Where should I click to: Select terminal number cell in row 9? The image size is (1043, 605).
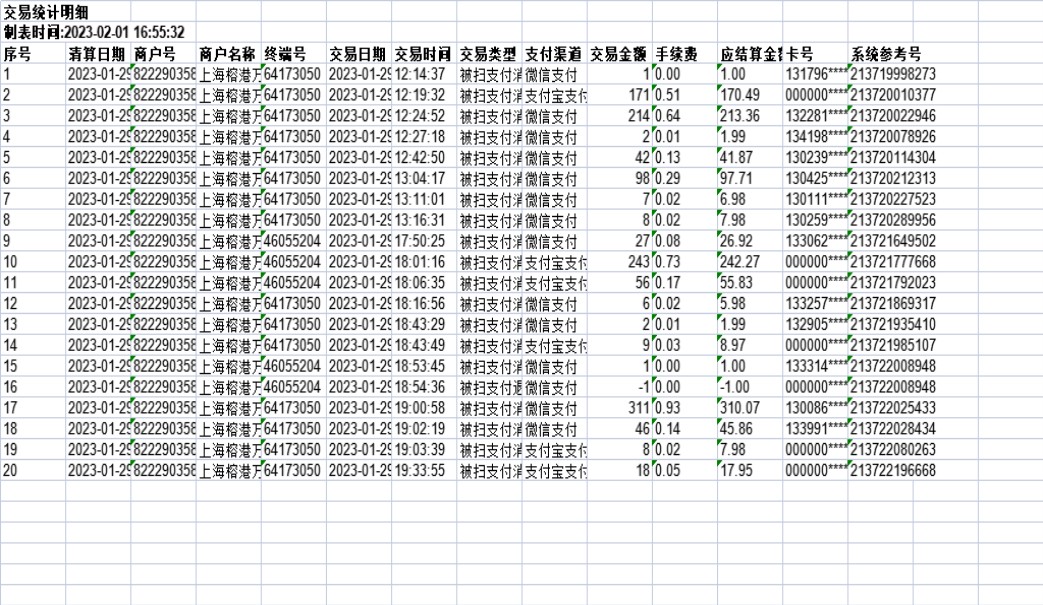292,241
